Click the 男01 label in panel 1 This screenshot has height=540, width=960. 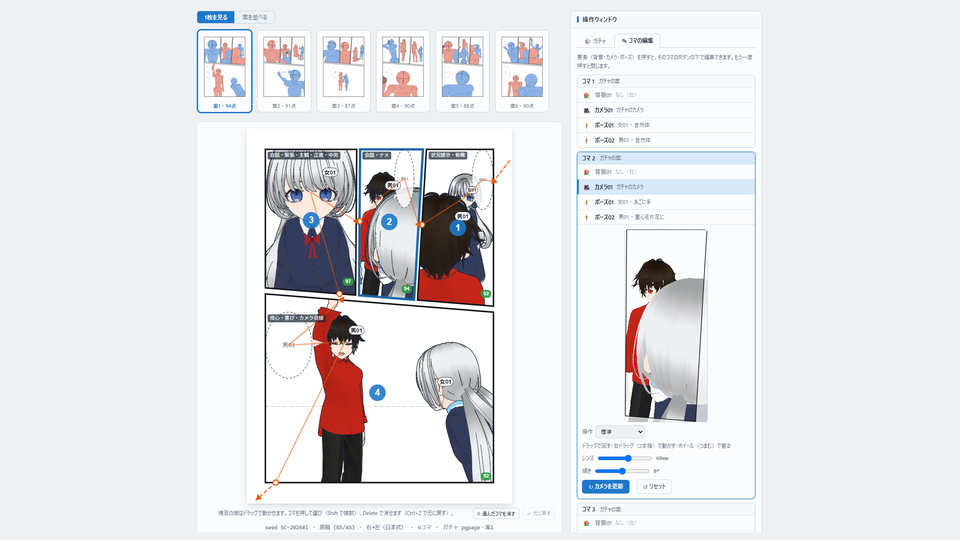(x=462, y=216)
